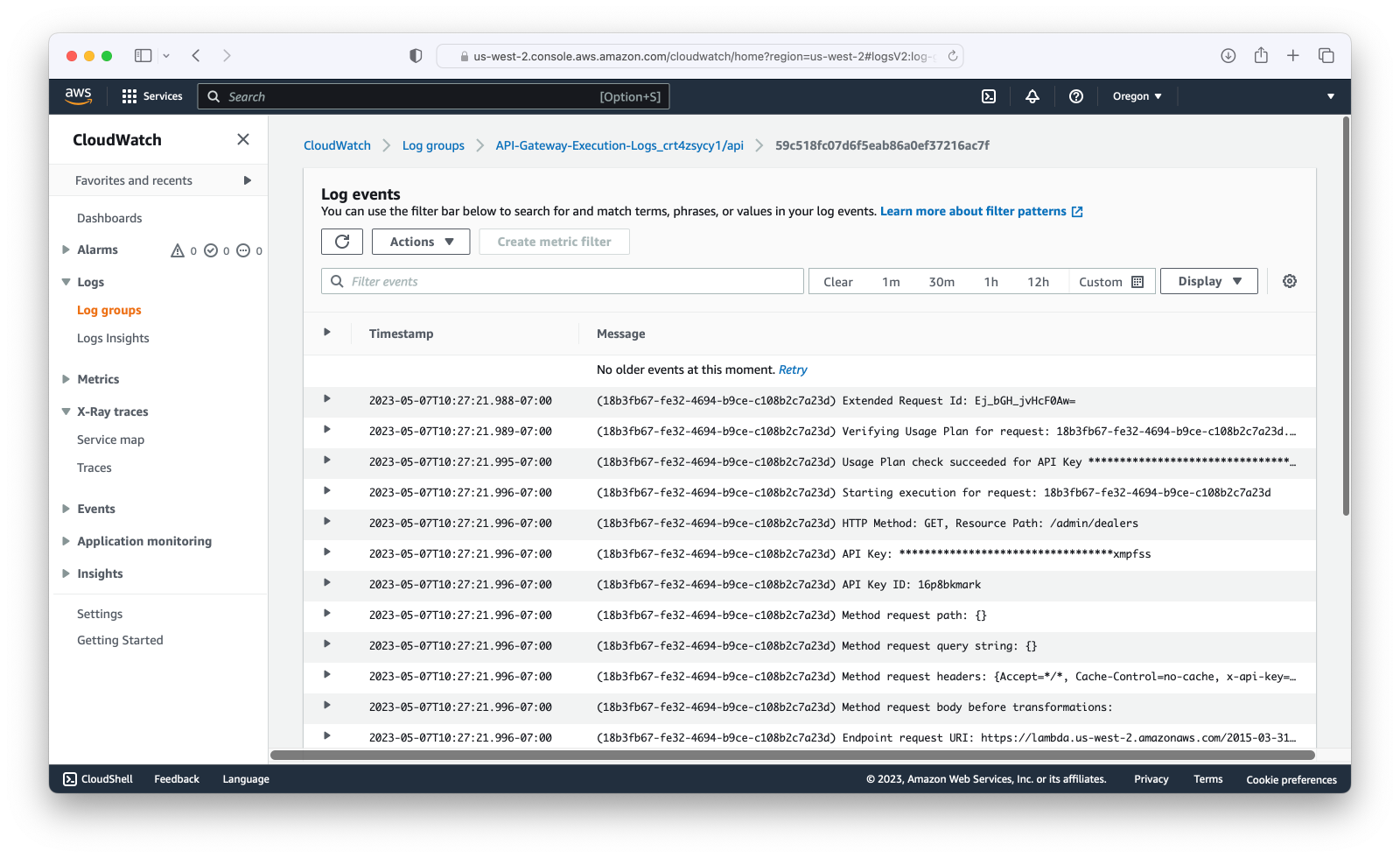Select the 1h time range
This screenshot has width=1400, height=858.
pos(990,282)
